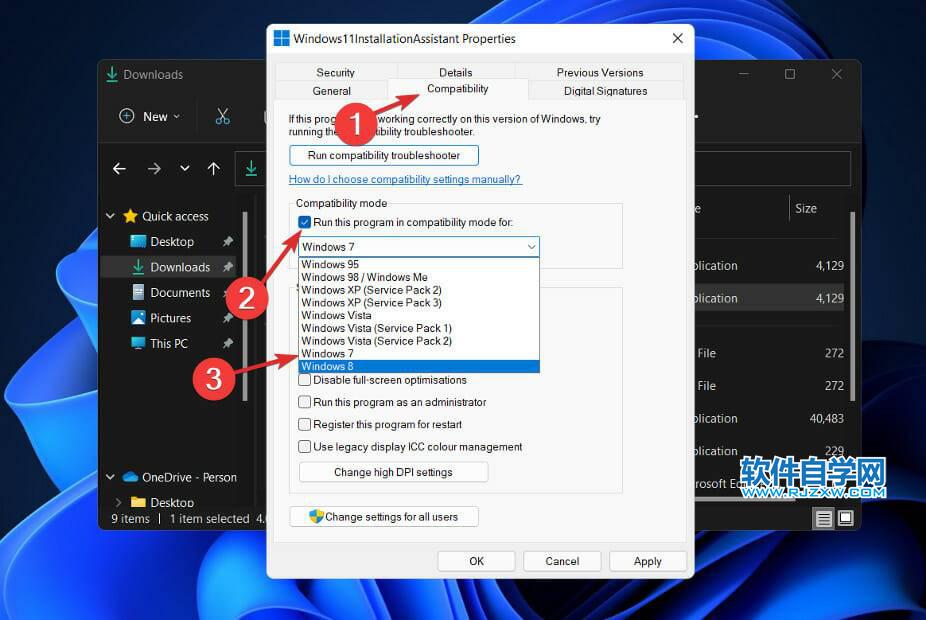Click Run compatibility troubleshooter button
This screenshot has width=926, height=620.
point(384,155)
